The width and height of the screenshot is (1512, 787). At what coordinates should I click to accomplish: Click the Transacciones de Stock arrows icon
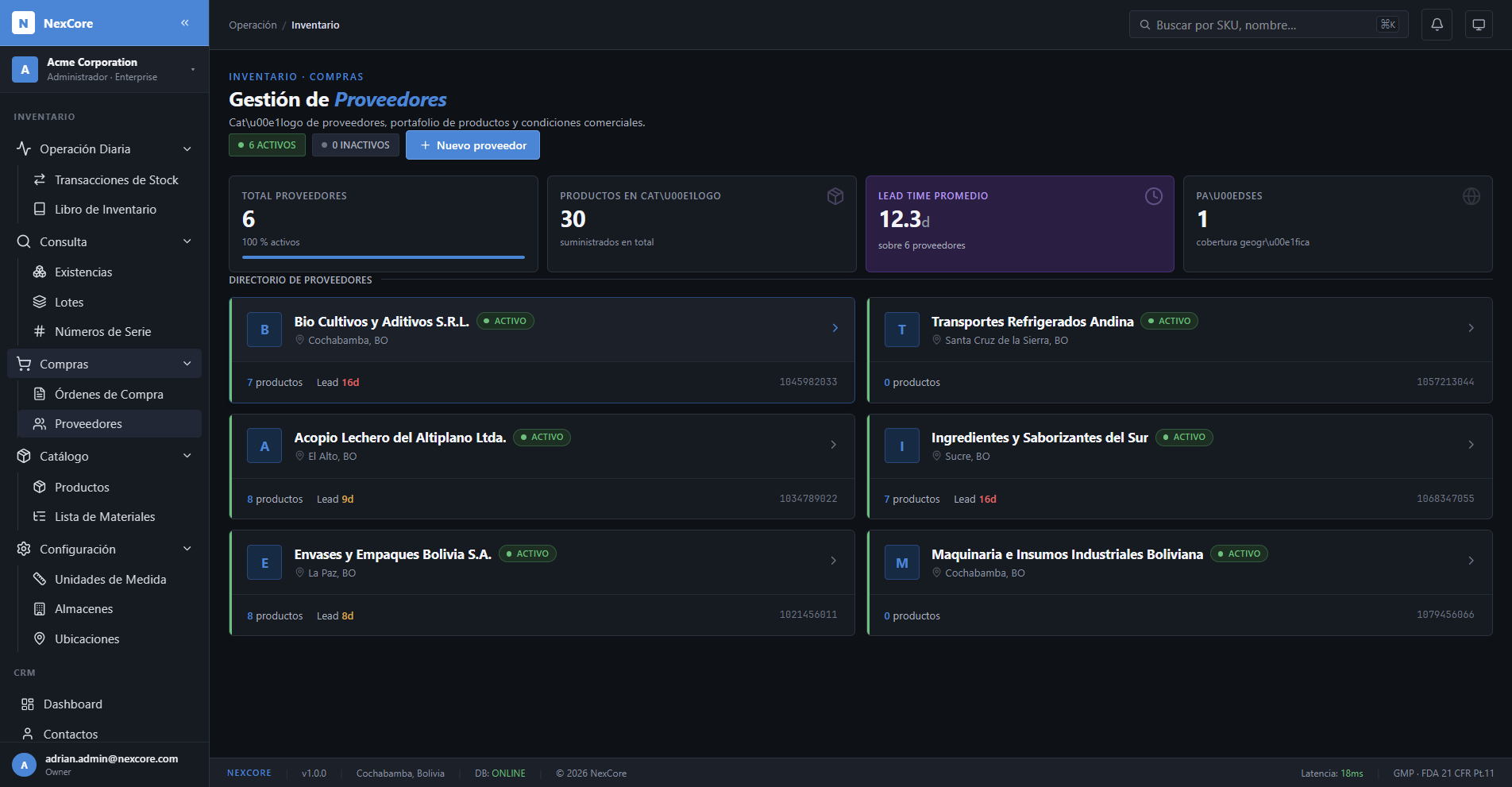(x=40, y=179)
